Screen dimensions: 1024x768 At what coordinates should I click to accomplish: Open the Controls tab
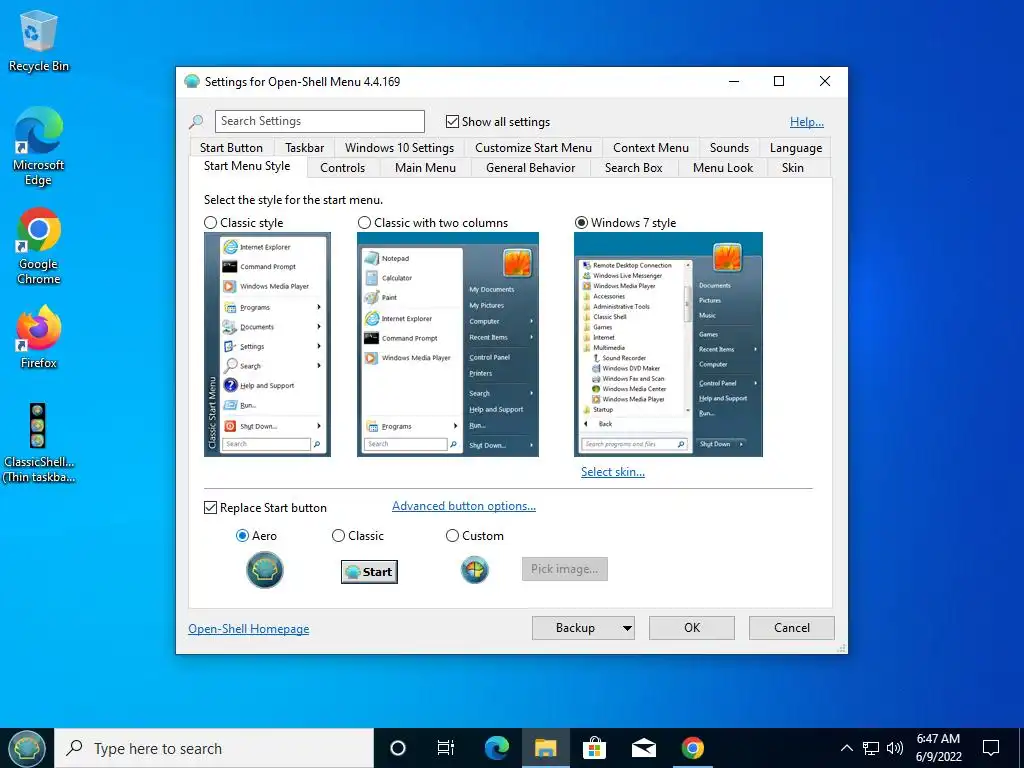(342, 168)
